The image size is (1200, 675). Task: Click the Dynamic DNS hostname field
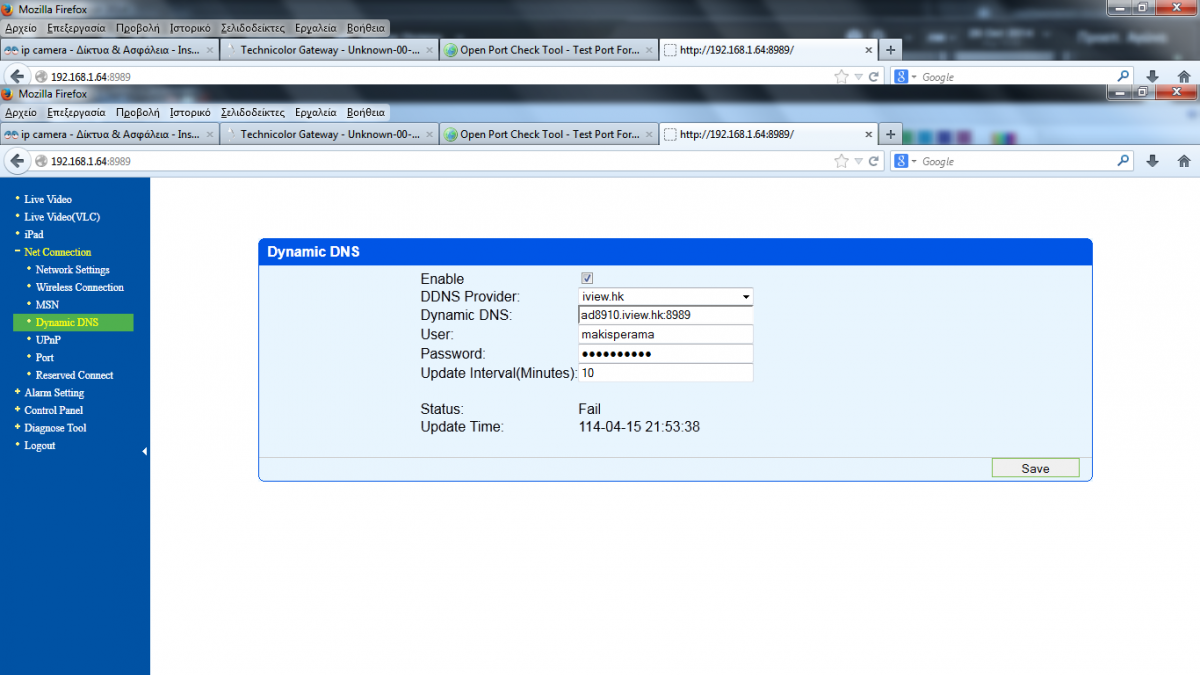(666, 315)
